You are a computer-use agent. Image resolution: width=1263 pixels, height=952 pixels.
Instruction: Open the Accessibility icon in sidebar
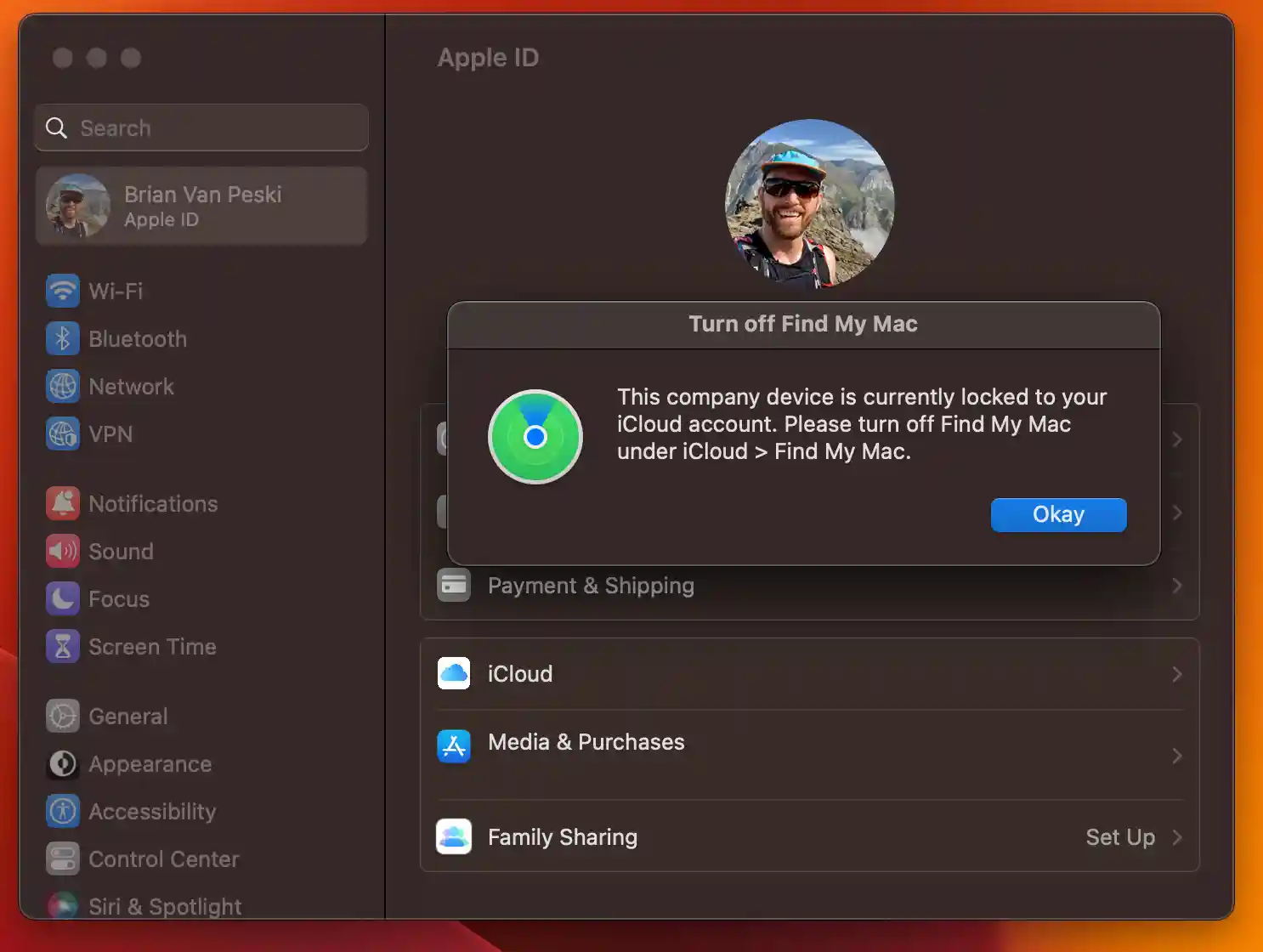(x=62, y=812)
